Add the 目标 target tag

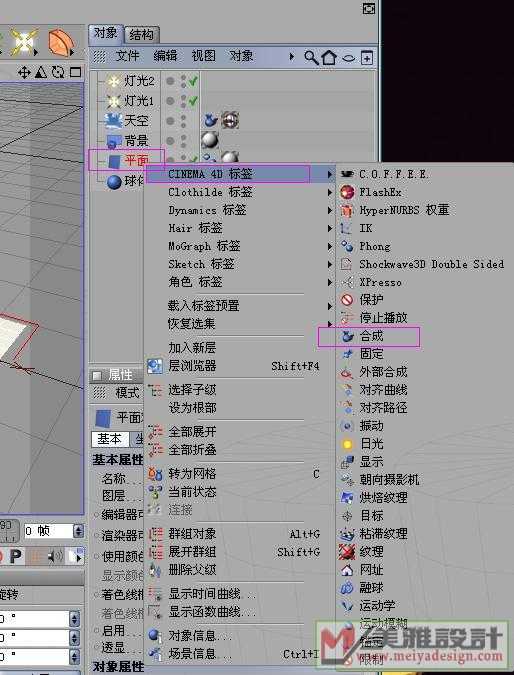362,516
